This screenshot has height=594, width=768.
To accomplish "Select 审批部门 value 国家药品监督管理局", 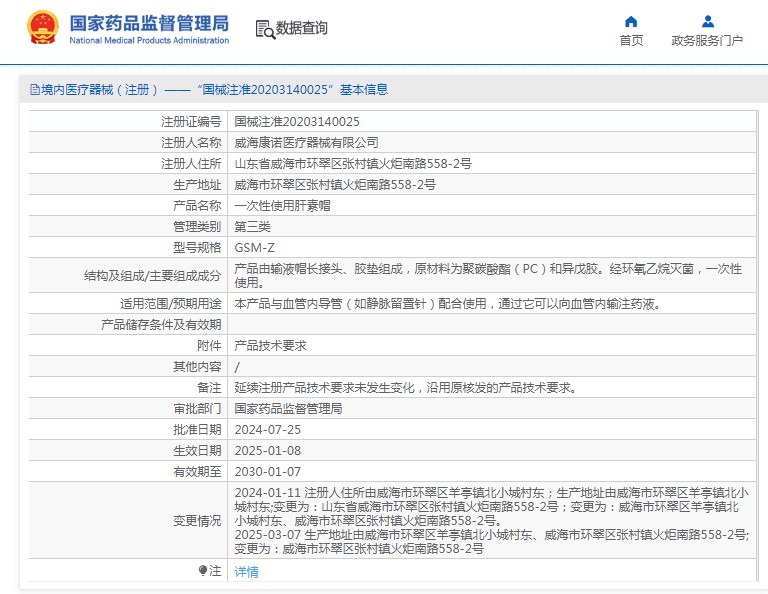I will pyautogui.click(x=288, y=408).
